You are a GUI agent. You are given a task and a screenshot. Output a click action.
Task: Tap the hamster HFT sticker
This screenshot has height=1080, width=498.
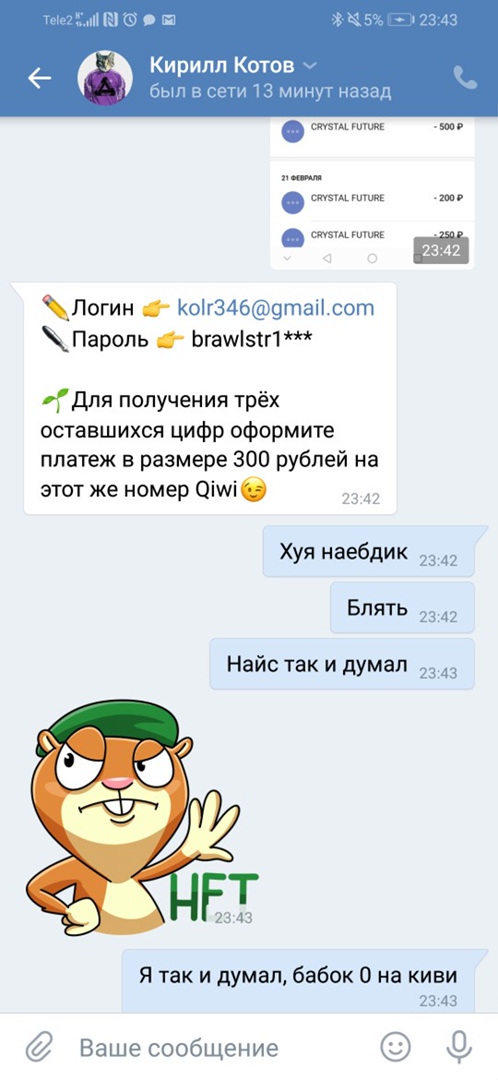tap(142, 818)
